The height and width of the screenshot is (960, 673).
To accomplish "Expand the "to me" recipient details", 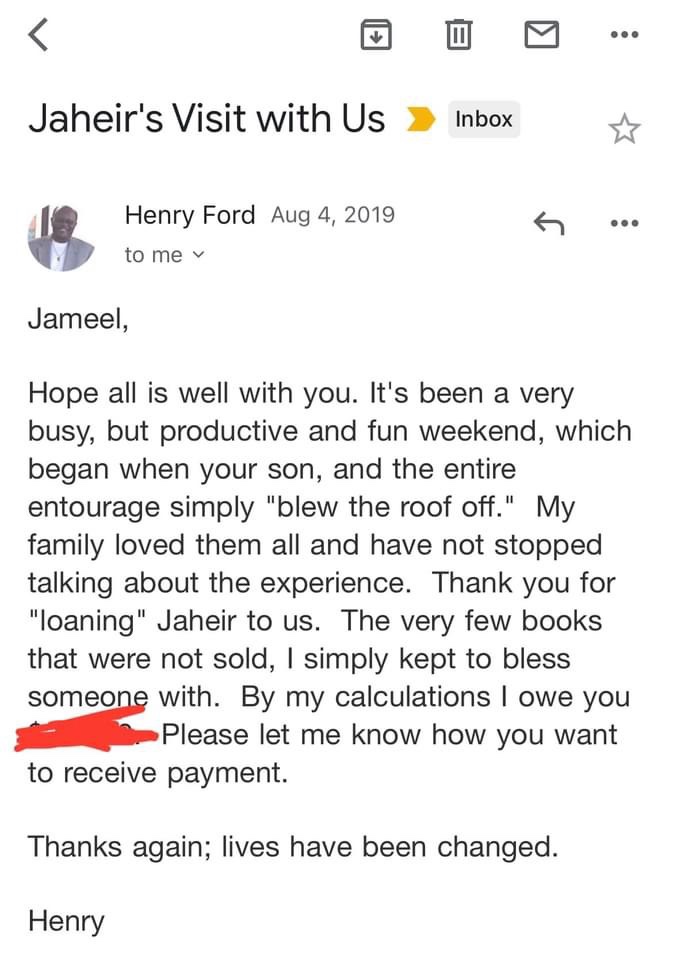I will click(x=164, y=256).
